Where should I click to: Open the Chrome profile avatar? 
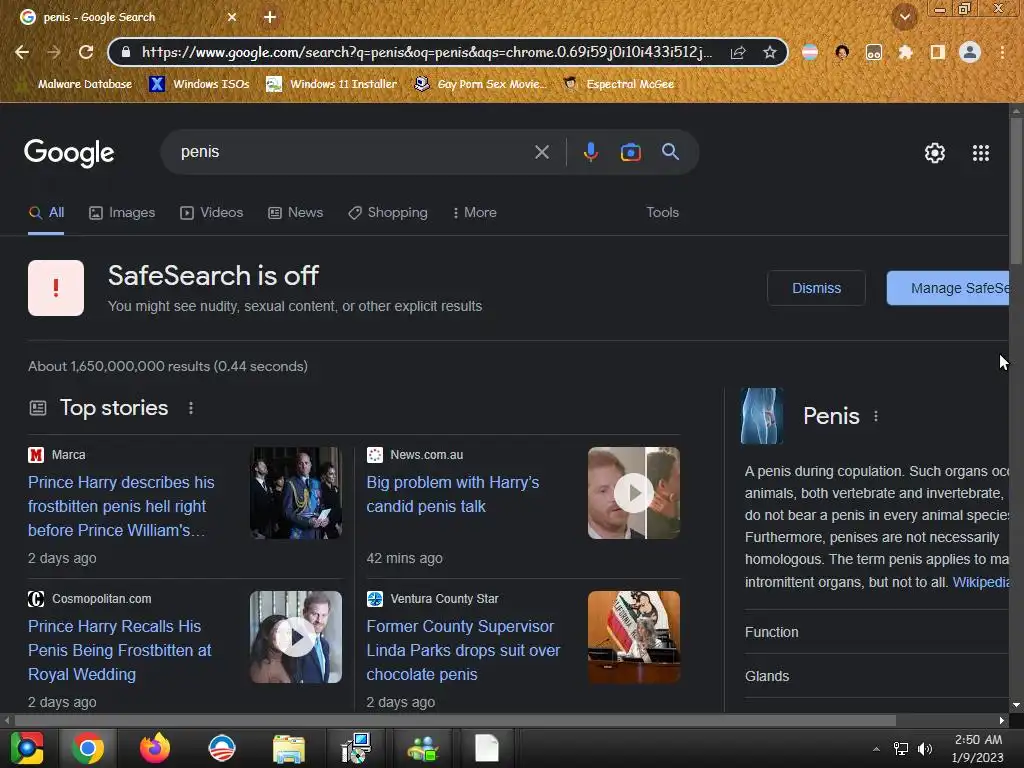970,52
